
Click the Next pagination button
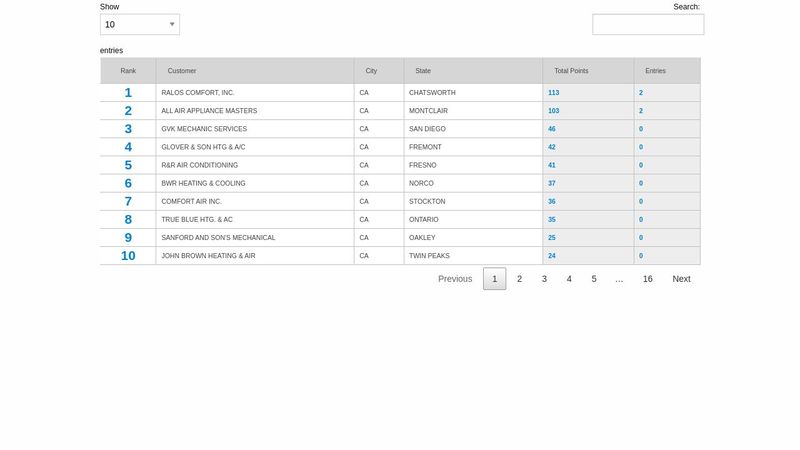click(x=681, y=279)
